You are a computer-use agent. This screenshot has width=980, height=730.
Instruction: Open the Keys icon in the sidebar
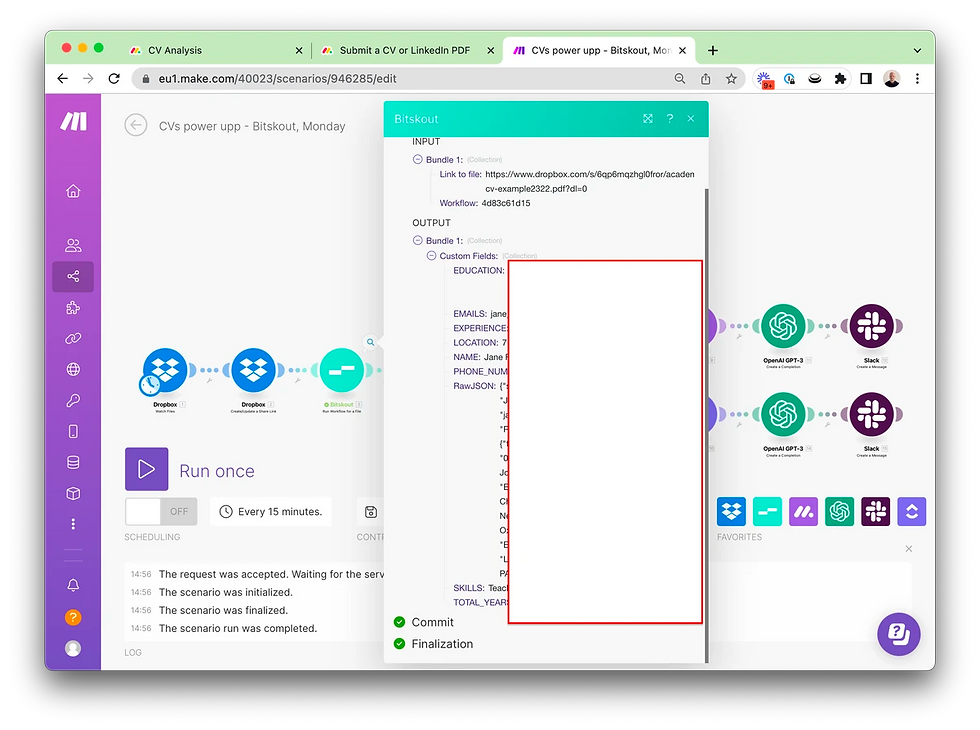(x=73, y=400)
